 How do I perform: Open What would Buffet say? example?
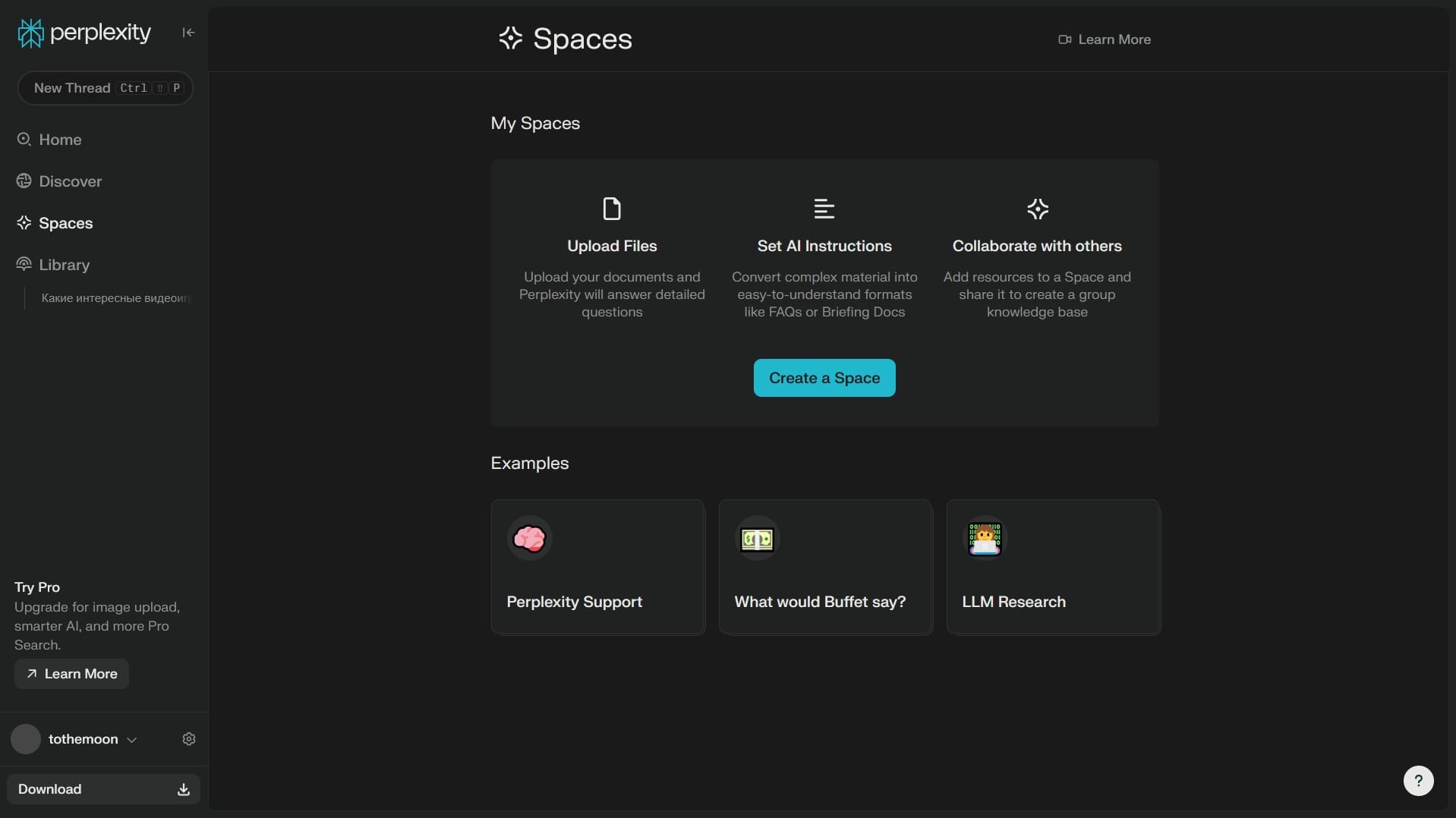click(825, 567)
